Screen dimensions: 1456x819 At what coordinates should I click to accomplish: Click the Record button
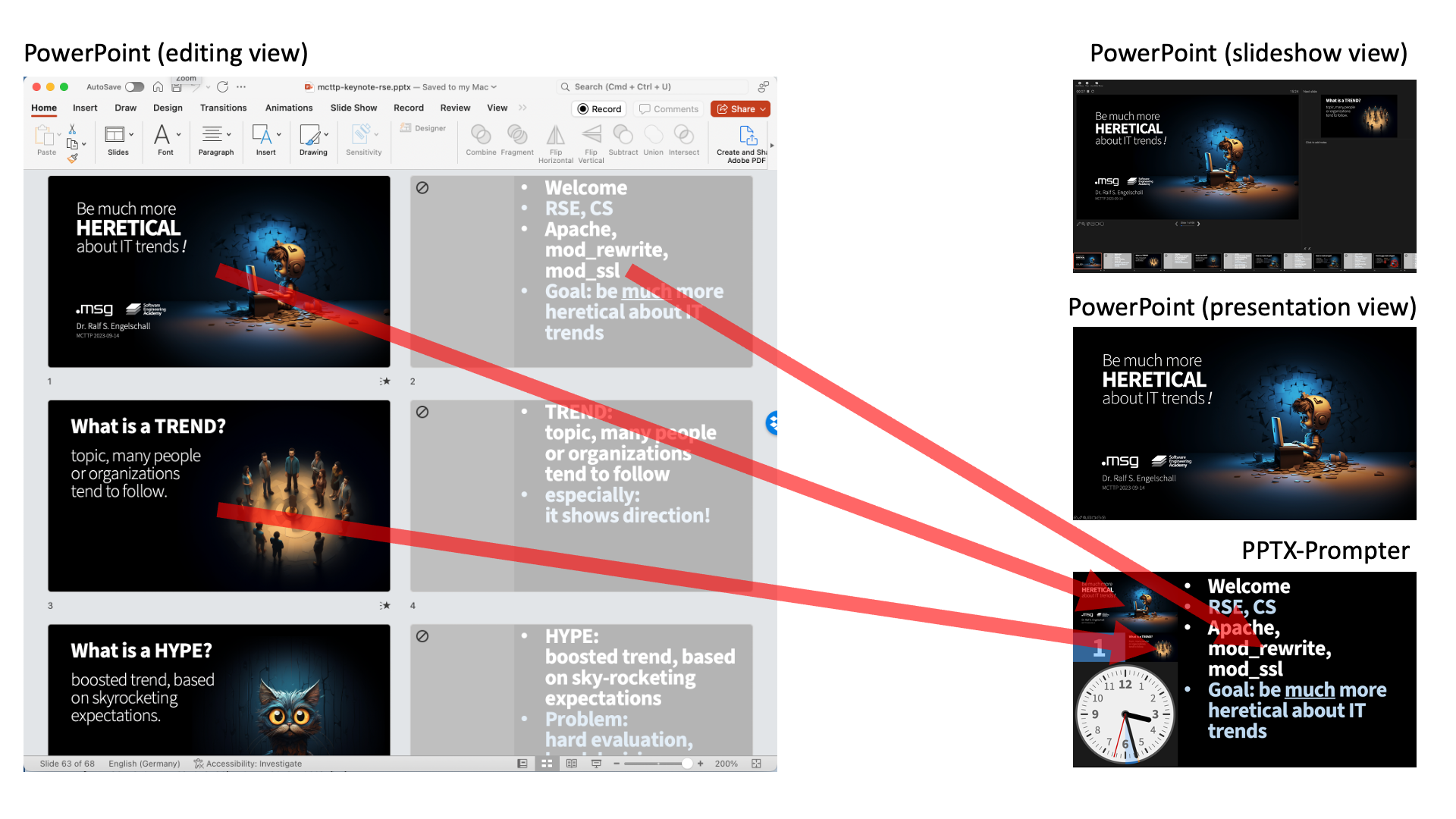599,109
